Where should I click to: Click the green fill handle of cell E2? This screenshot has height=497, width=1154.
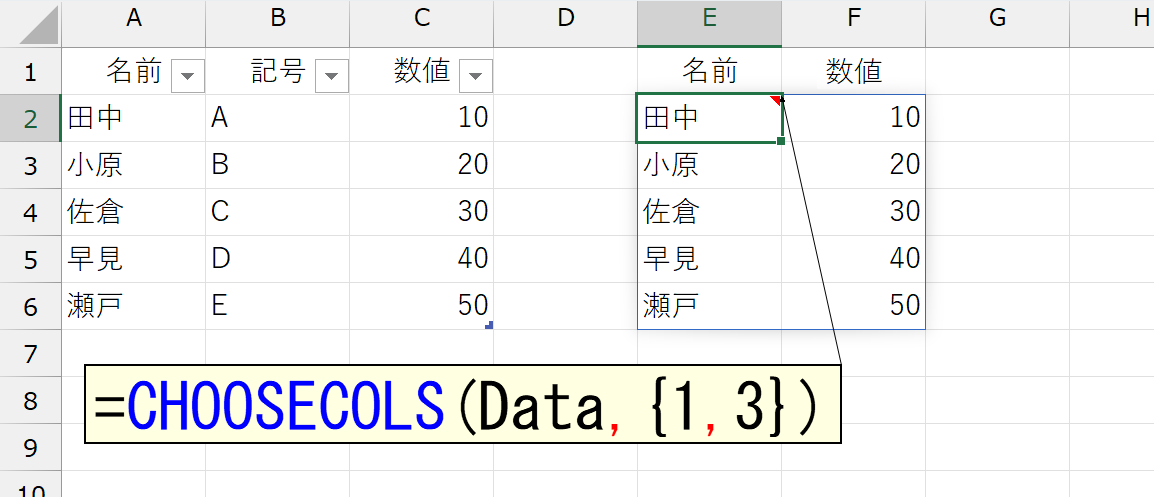click(x=781, y=141)
